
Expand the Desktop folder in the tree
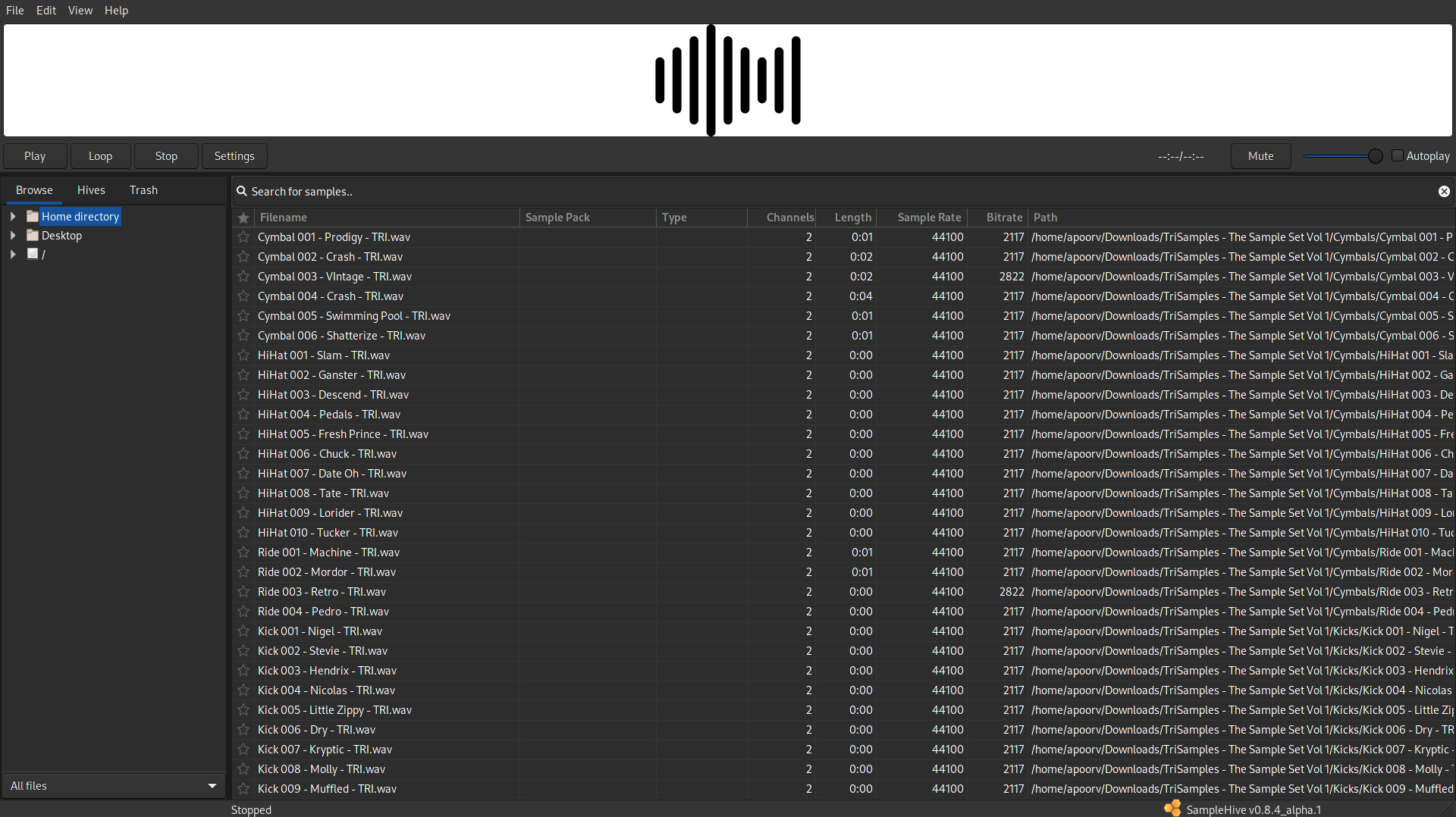(13, 235)
